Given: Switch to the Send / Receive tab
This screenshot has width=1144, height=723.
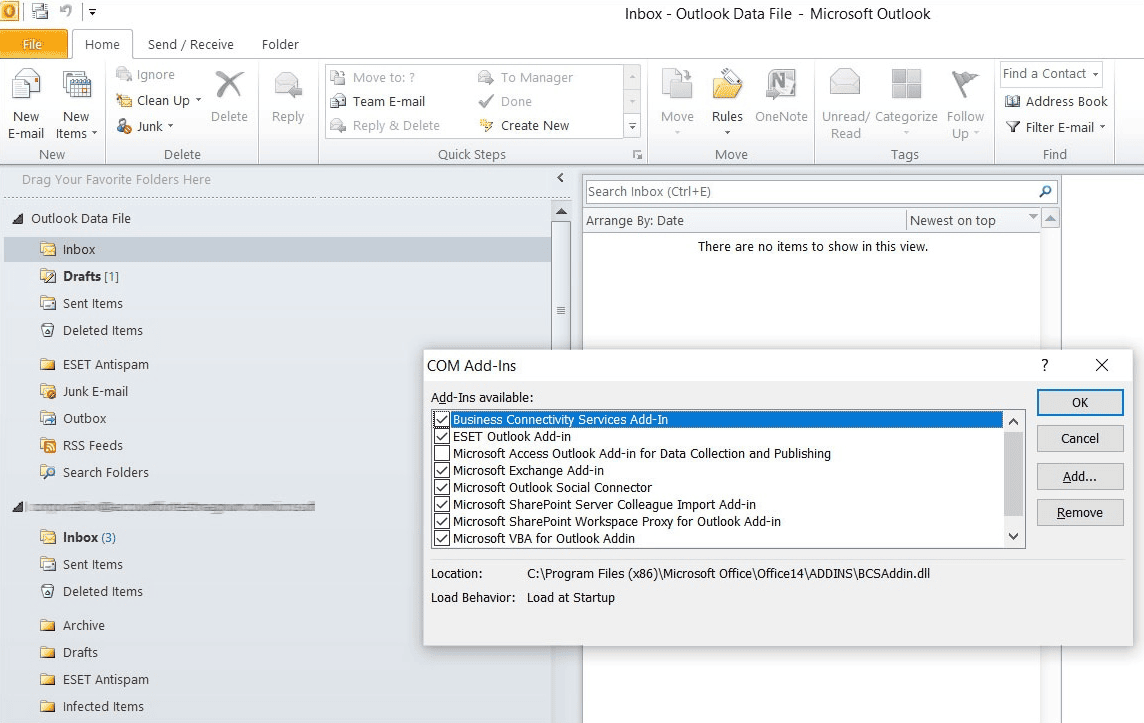Looking at the screenshot, I should 190,45.
